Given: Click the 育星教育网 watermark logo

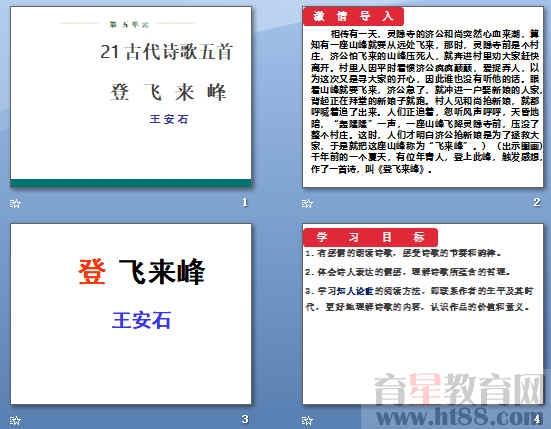Looking at the screenshot, I should [459, 389].
